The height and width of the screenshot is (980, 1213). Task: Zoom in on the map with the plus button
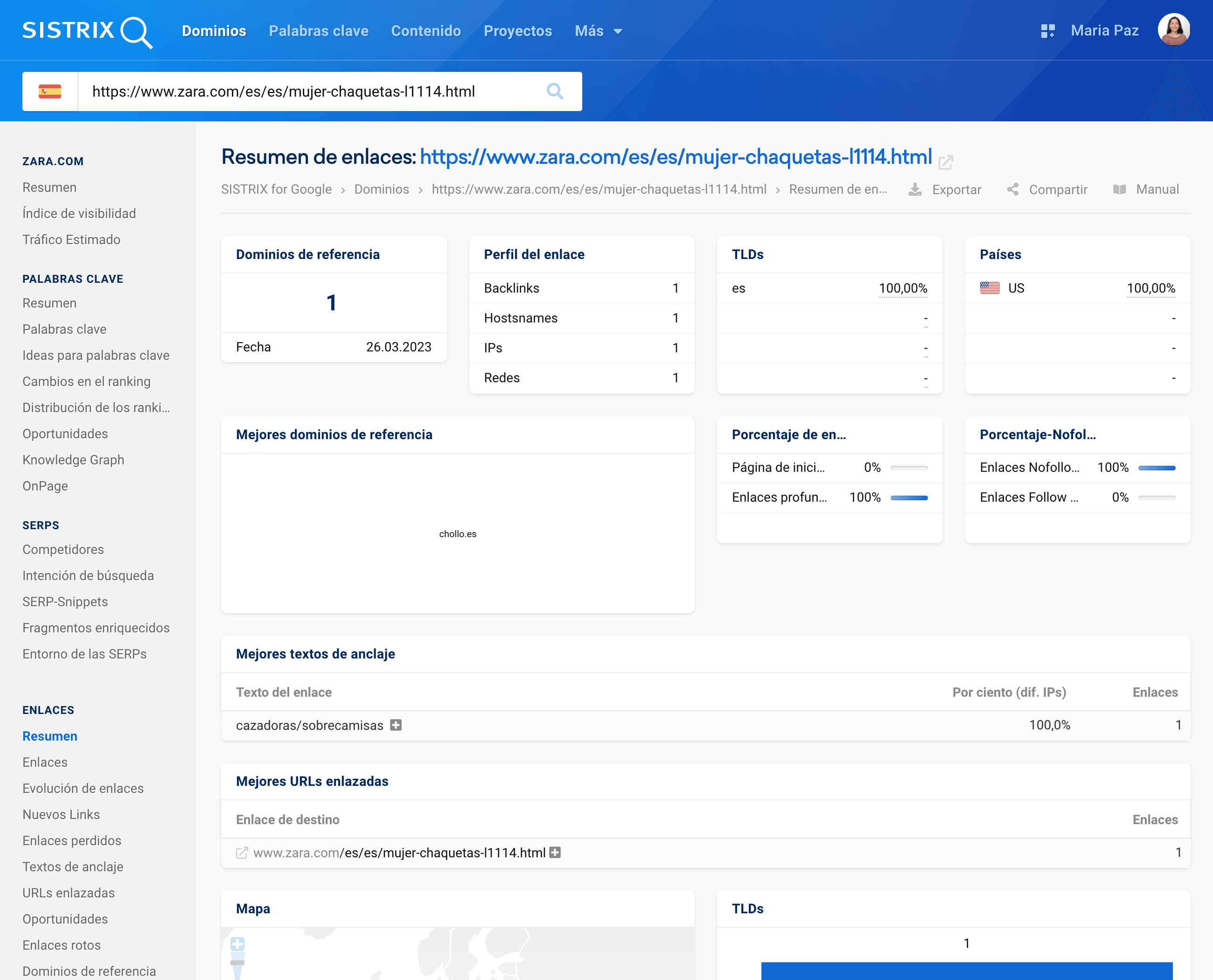coord(237,944)
